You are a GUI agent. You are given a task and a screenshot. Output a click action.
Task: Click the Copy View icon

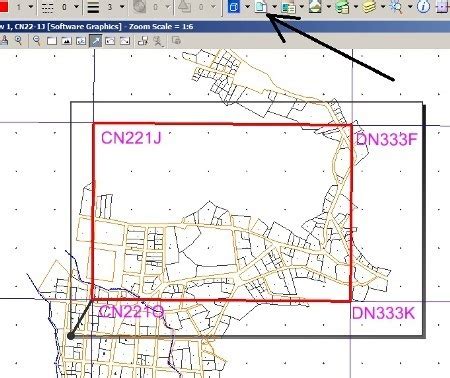(x=143, y=41)
